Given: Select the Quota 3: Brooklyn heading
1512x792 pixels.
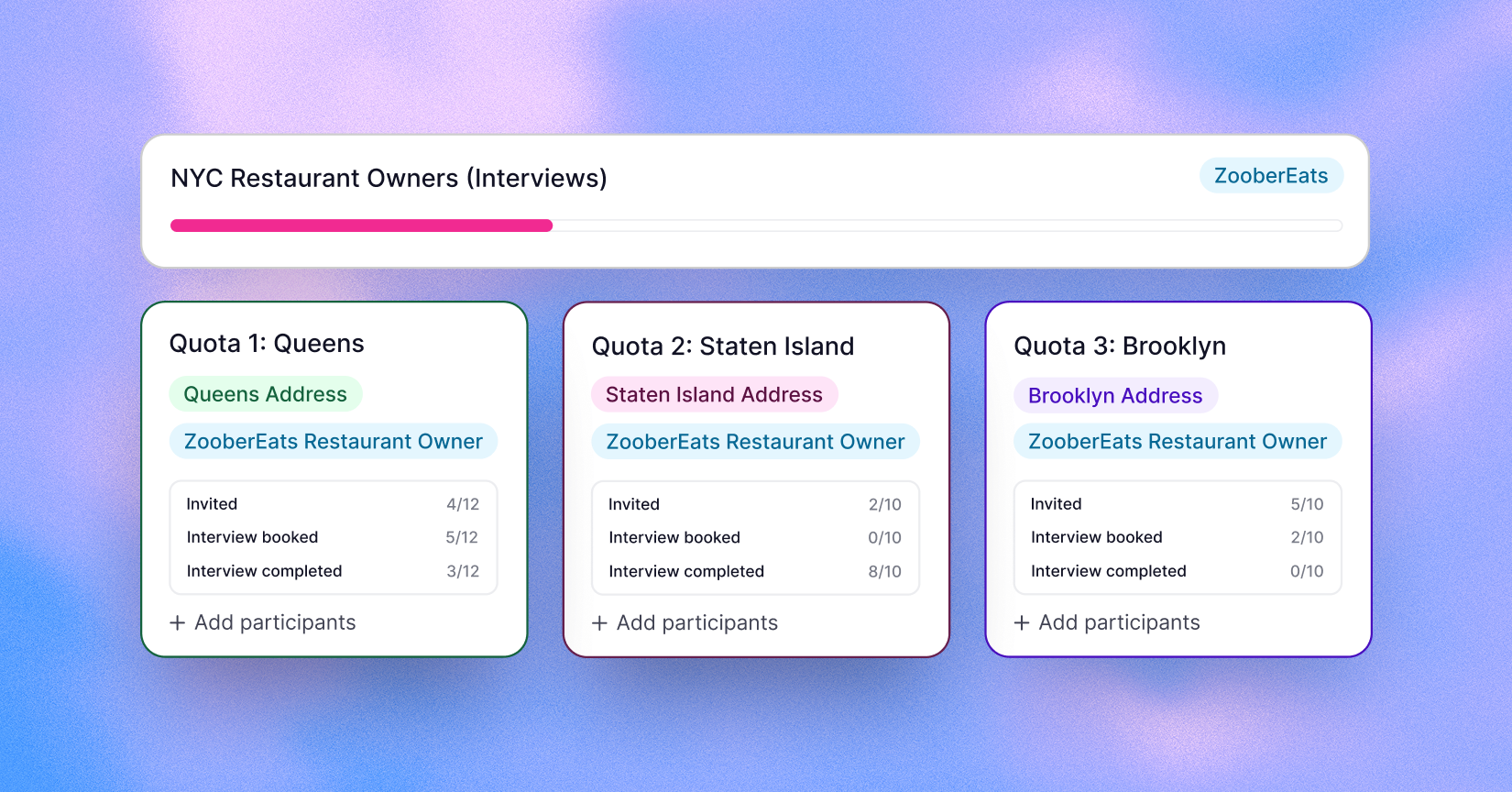Looking at the screenshot, I should (x=1120, y=346).
